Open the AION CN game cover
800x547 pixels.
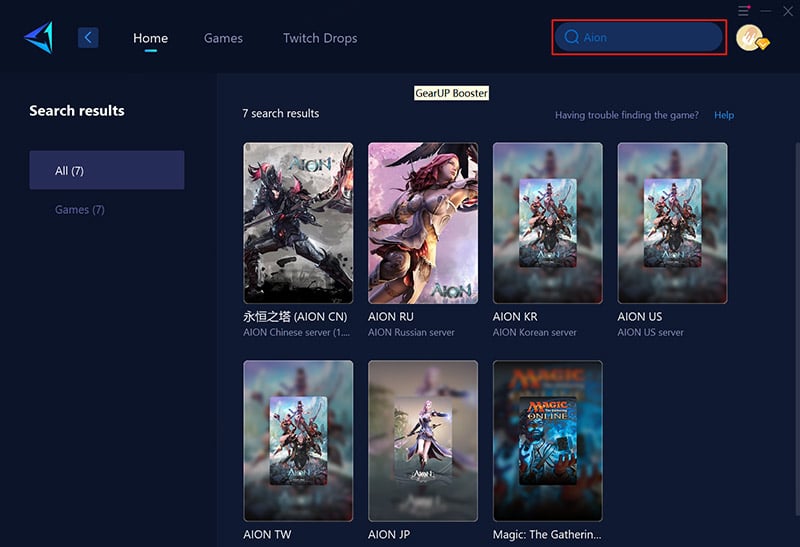[298, 223]
